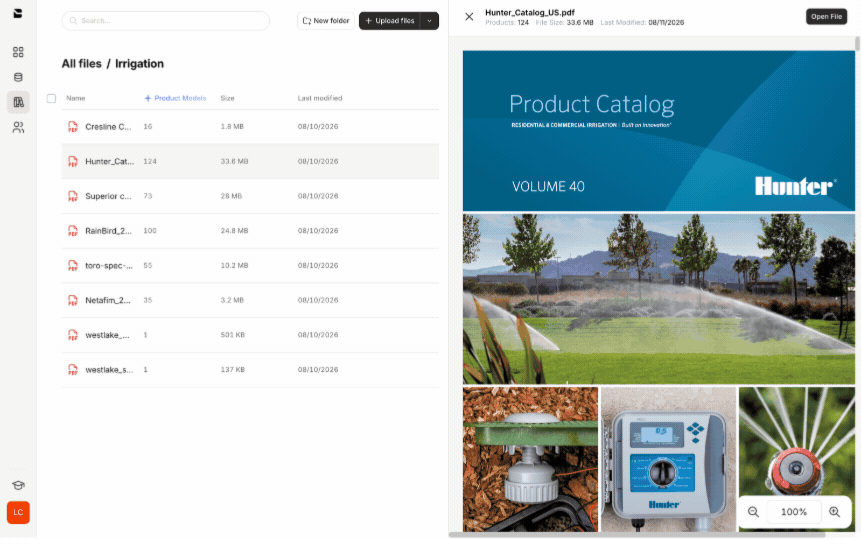Open the Netafim_2... file row

250,300
